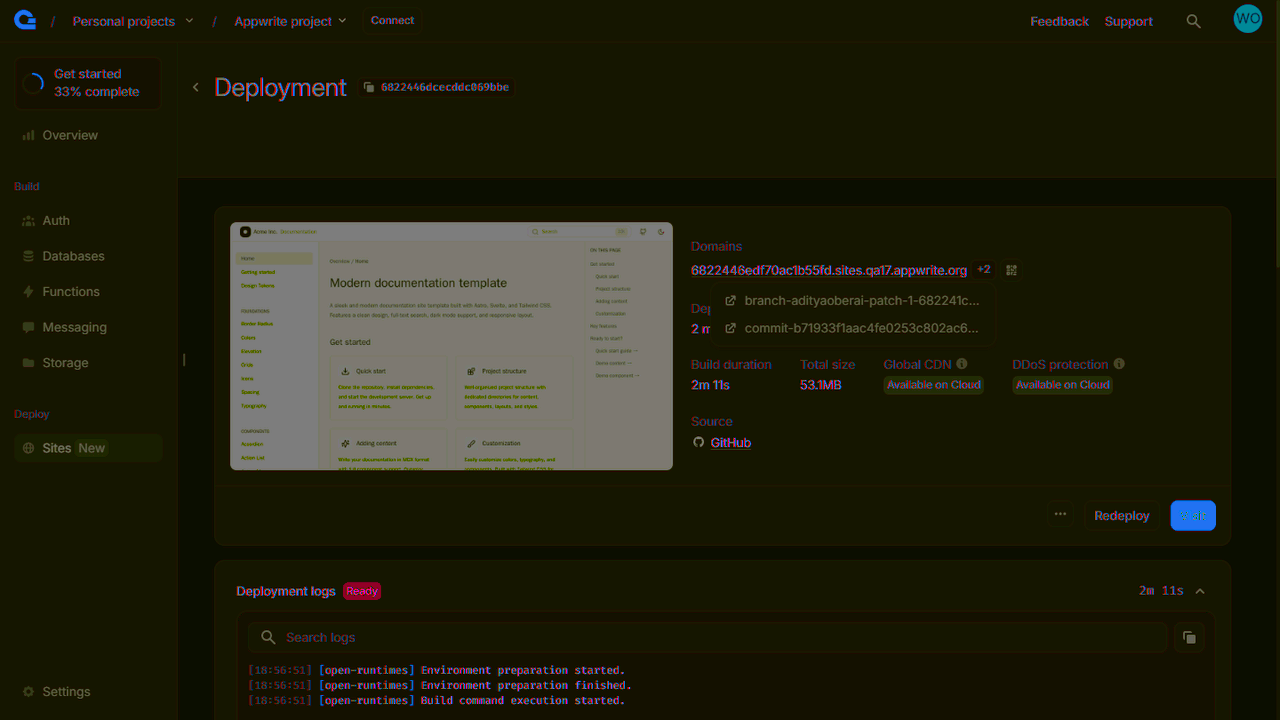Visit the deployed site
The image size is (1280, 720).
coord(1193,515)
